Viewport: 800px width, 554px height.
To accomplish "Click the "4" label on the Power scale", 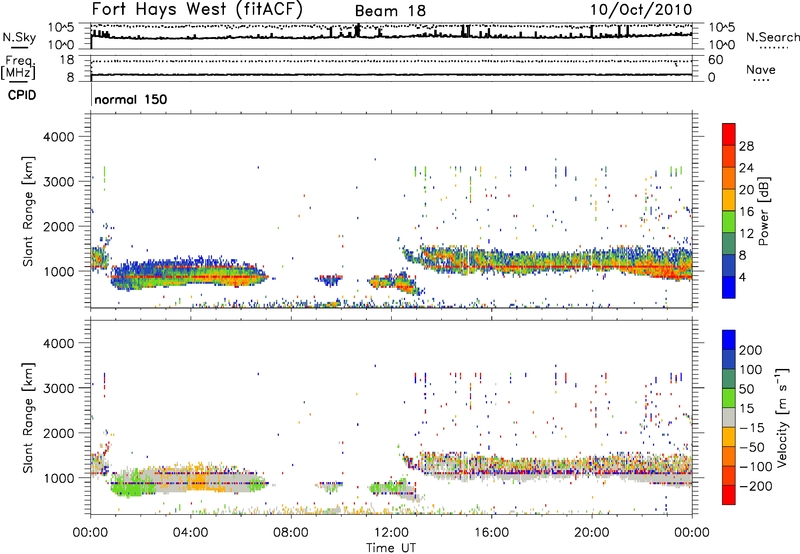I will 742,277.
